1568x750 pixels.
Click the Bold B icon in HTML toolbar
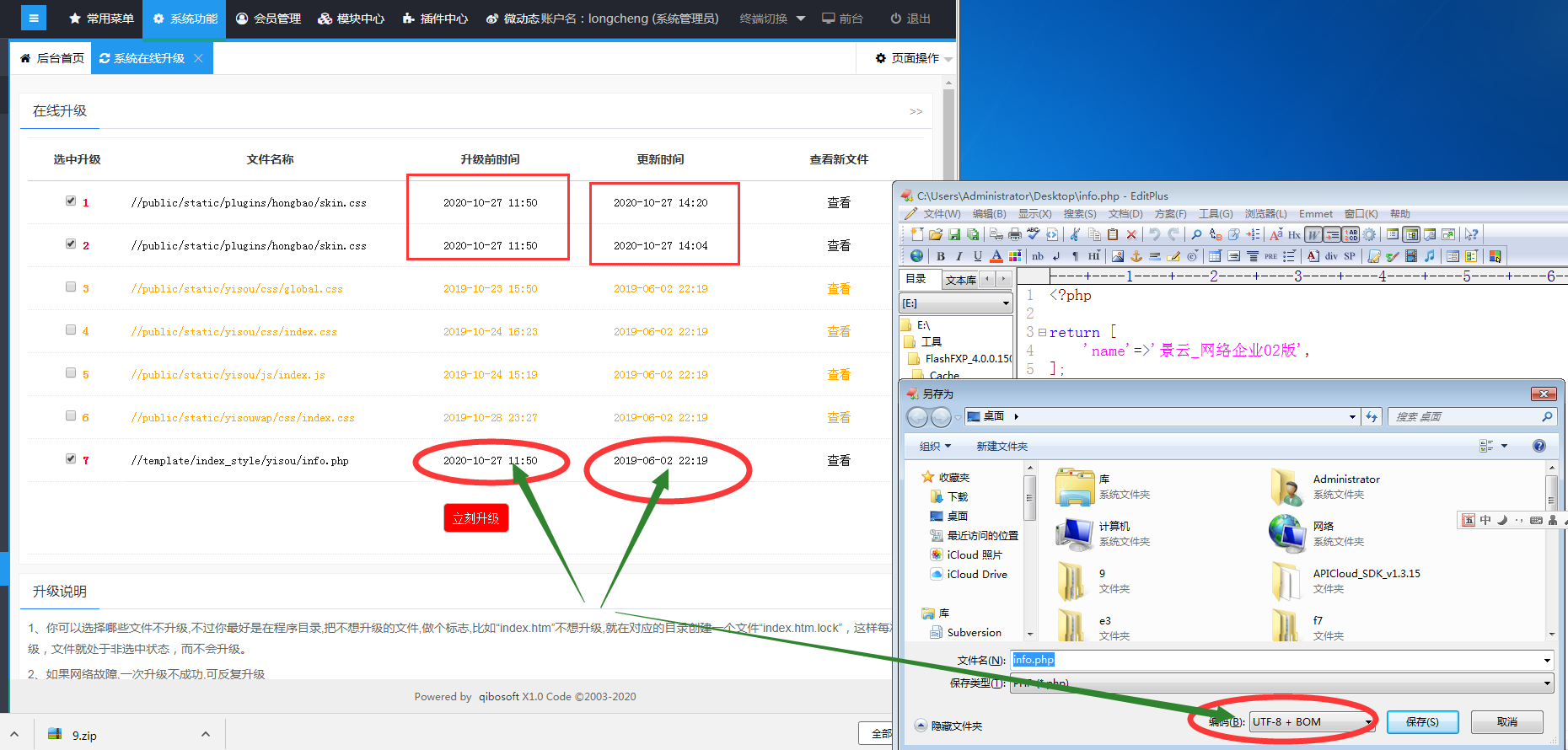(x=941, y=256)
